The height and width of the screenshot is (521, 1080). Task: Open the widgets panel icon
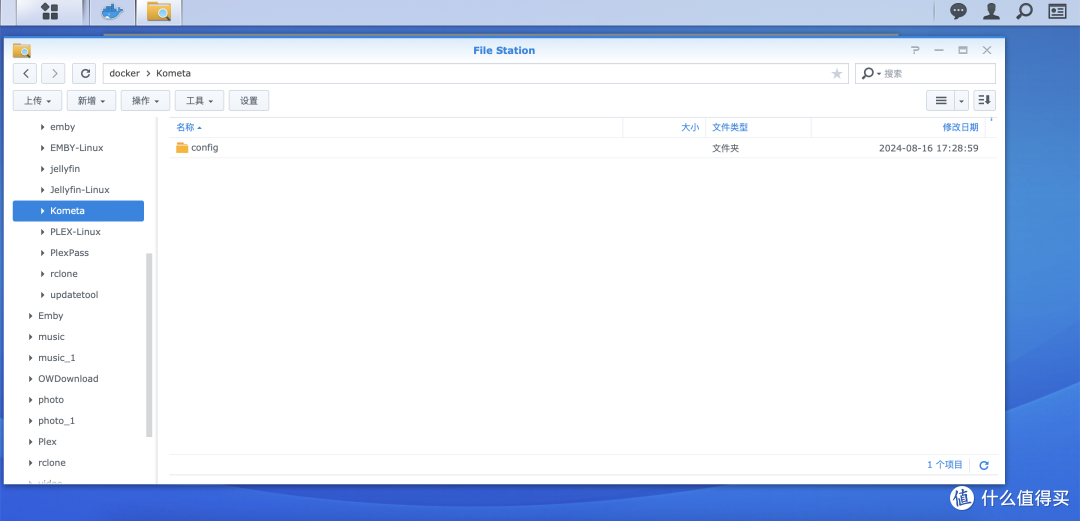pos(1057,12)
